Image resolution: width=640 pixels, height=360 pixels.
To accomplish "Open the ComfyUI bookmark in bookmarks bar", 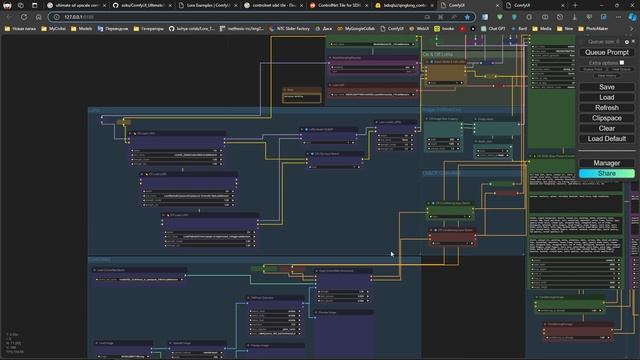I will pos(392,29).
